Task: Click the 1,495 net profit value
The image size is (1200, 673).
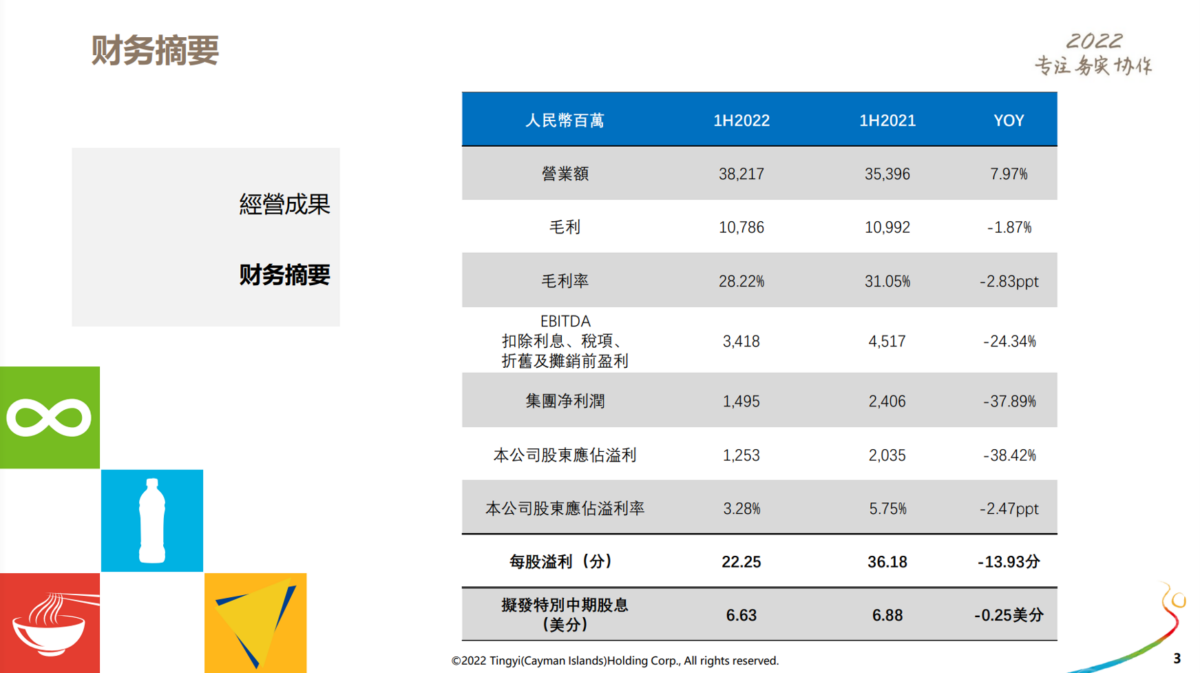Action: (x=741, y=401)
